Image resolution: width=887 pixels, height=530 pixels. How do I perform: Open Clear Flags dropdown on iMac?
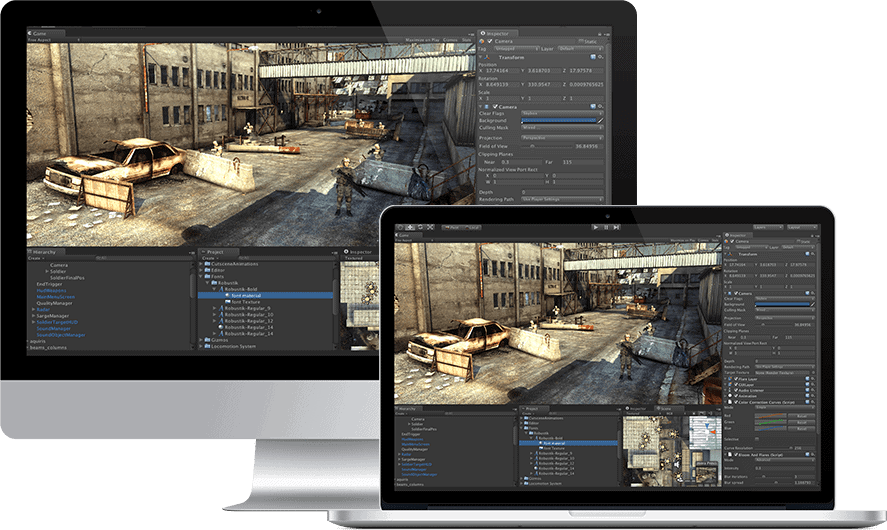click(562, 113)
